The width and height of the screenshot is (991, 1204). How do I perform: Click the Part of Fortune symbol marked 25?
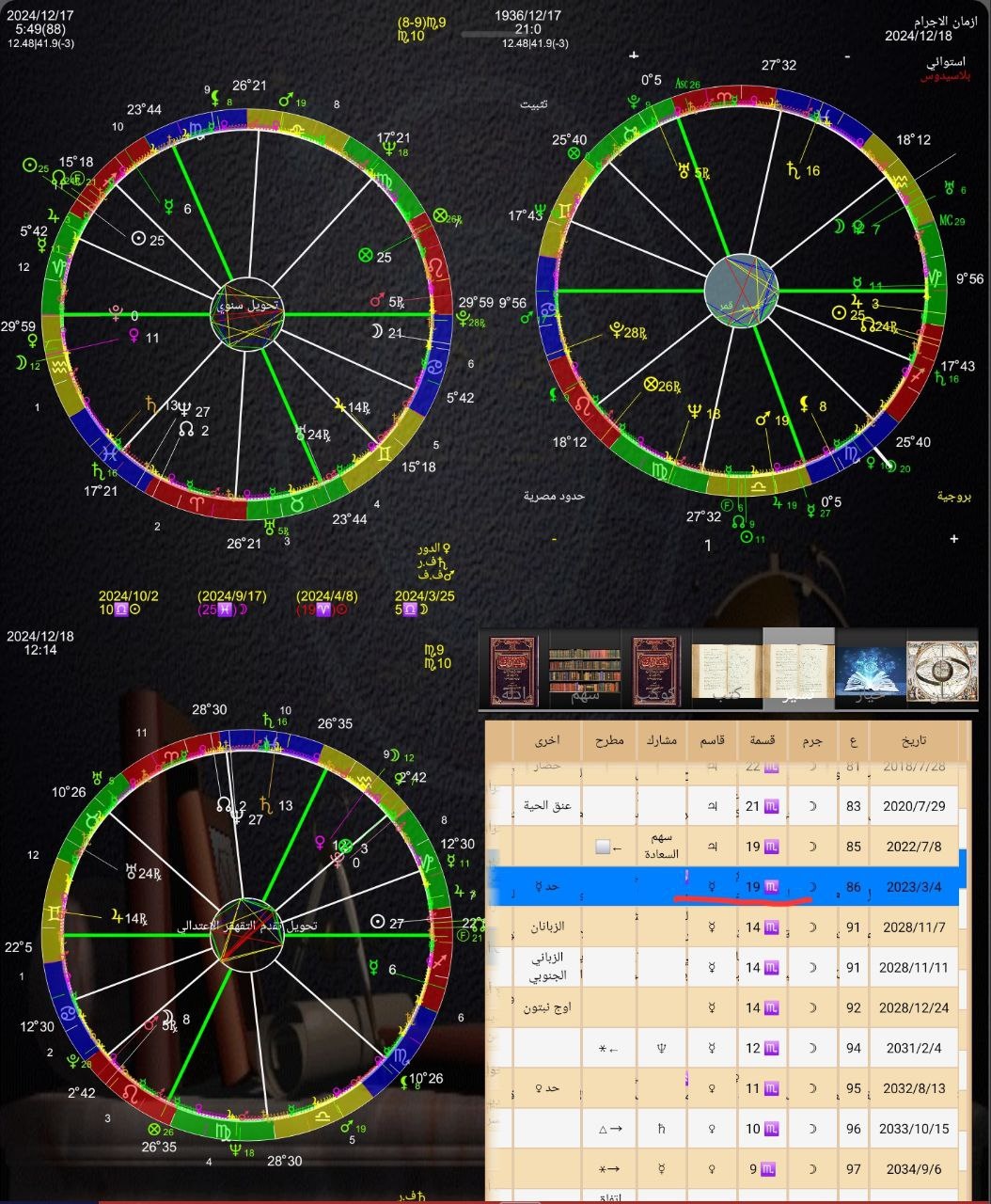click(x=366, y=255)
